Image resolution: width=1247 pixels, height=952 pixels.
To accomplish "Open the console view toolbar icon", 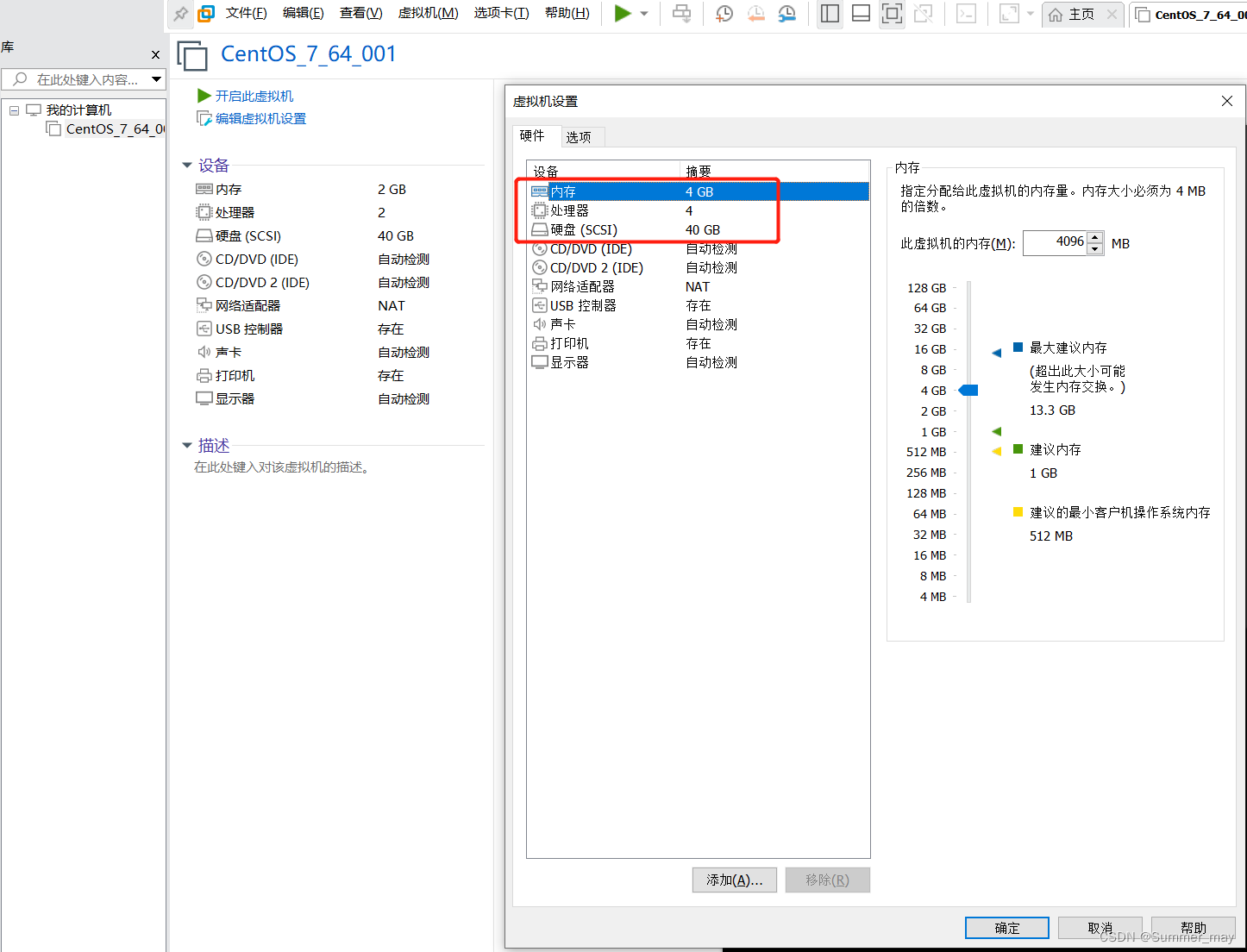I will point(966,14).
